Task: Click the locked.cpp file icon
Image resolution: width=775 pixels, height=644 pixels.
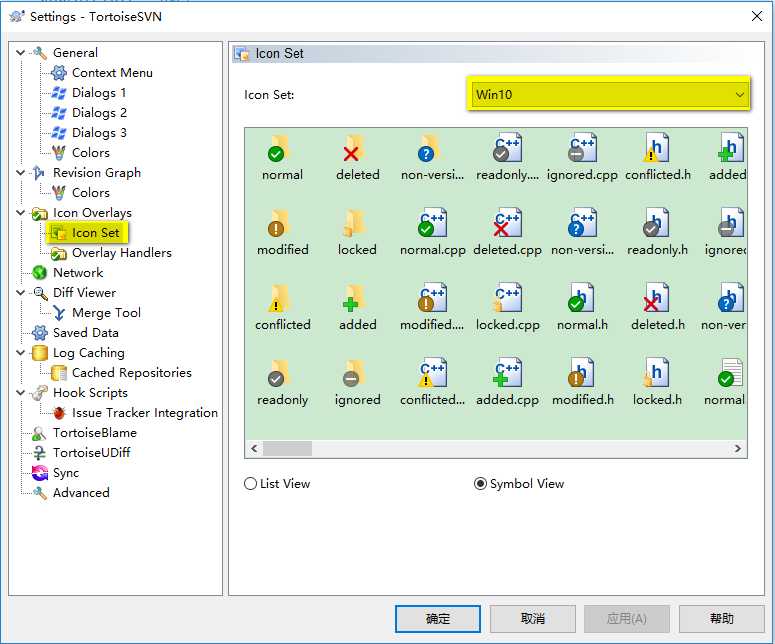Action: pos(507,298)
